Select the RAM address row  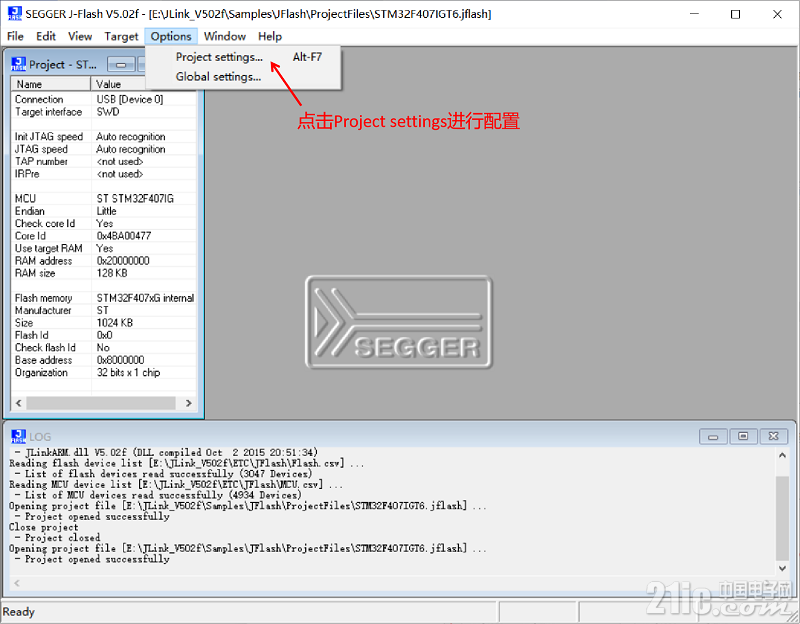pyautogui.click(x=104, y=261)
